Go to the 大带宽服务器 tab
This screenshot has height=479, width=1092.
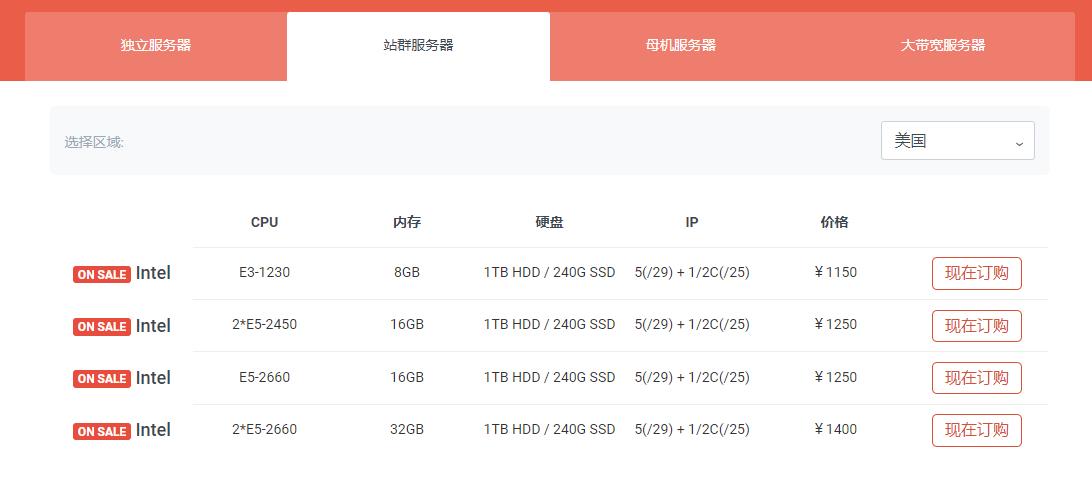(x=943, y=46)
